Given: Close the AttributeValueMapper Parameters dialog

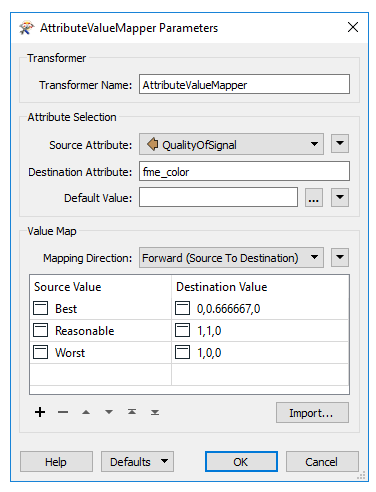Looking at the screenshot, I should click(x=353, y=27).
